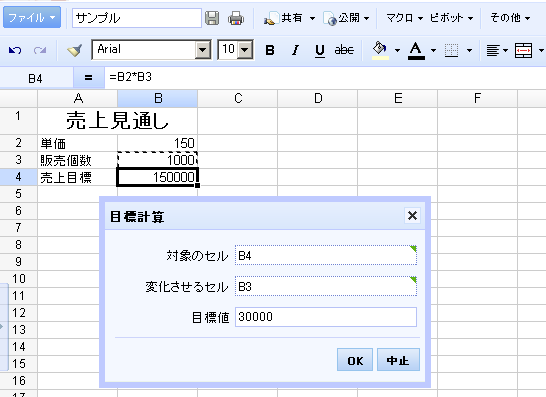
Task: Click the merge cells icon
Action: [x=523, y=50]
